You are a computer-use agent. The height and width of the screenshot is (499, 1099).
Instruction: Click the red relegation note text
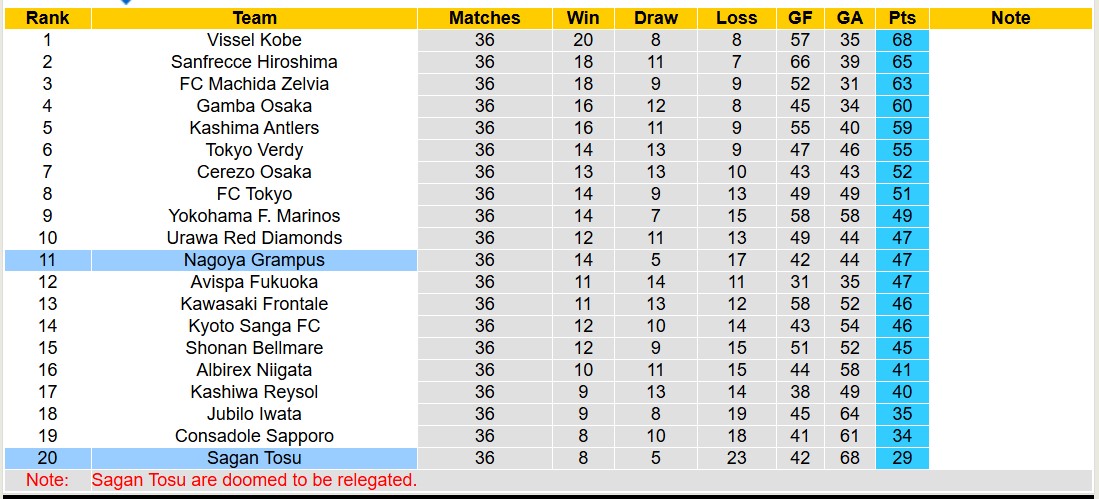point(254,480)
